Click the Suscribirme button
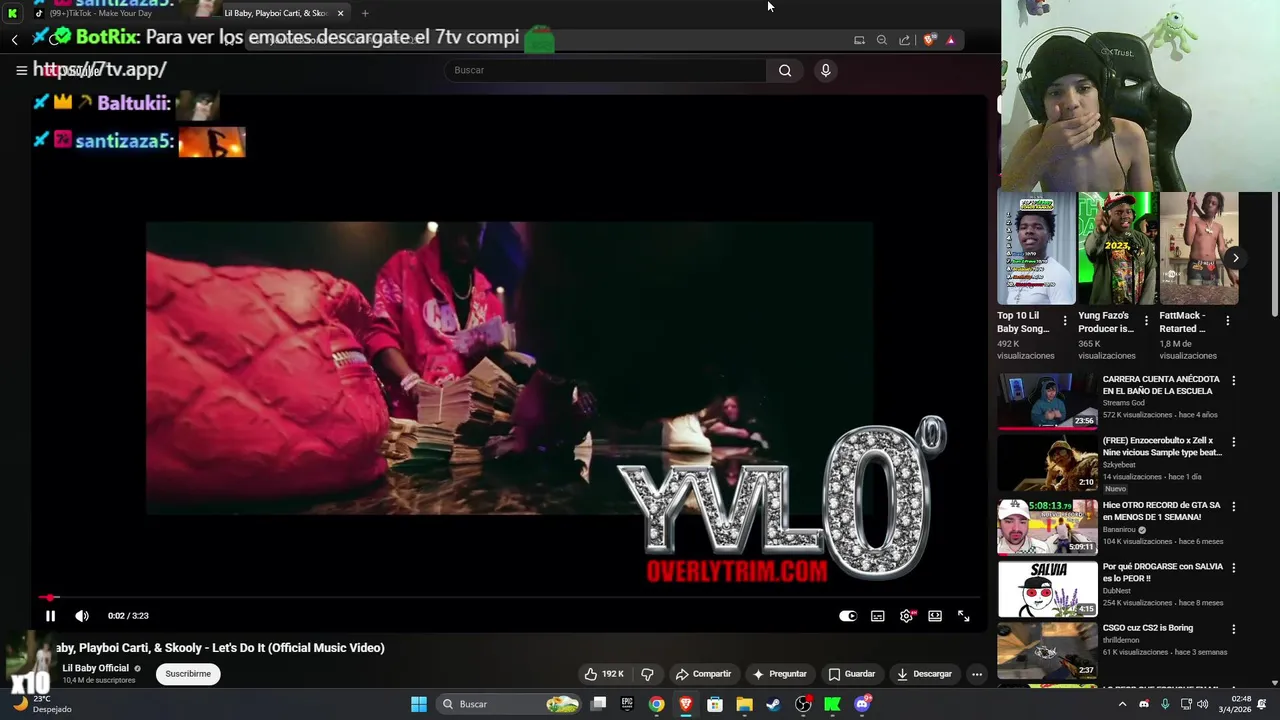 tap(188, 674)
